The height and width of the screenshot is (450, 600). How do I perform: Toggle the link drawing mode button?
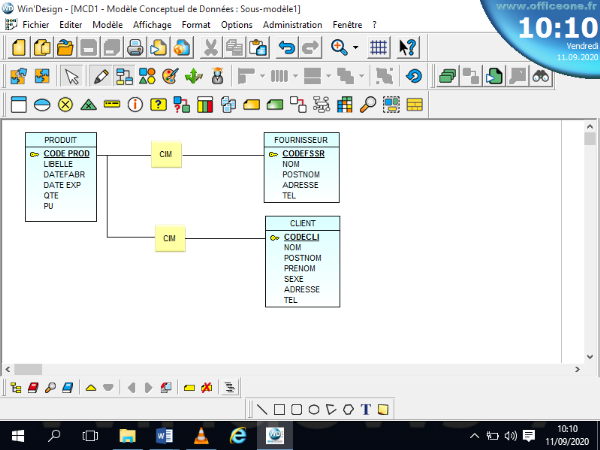(x=124, y=76)
